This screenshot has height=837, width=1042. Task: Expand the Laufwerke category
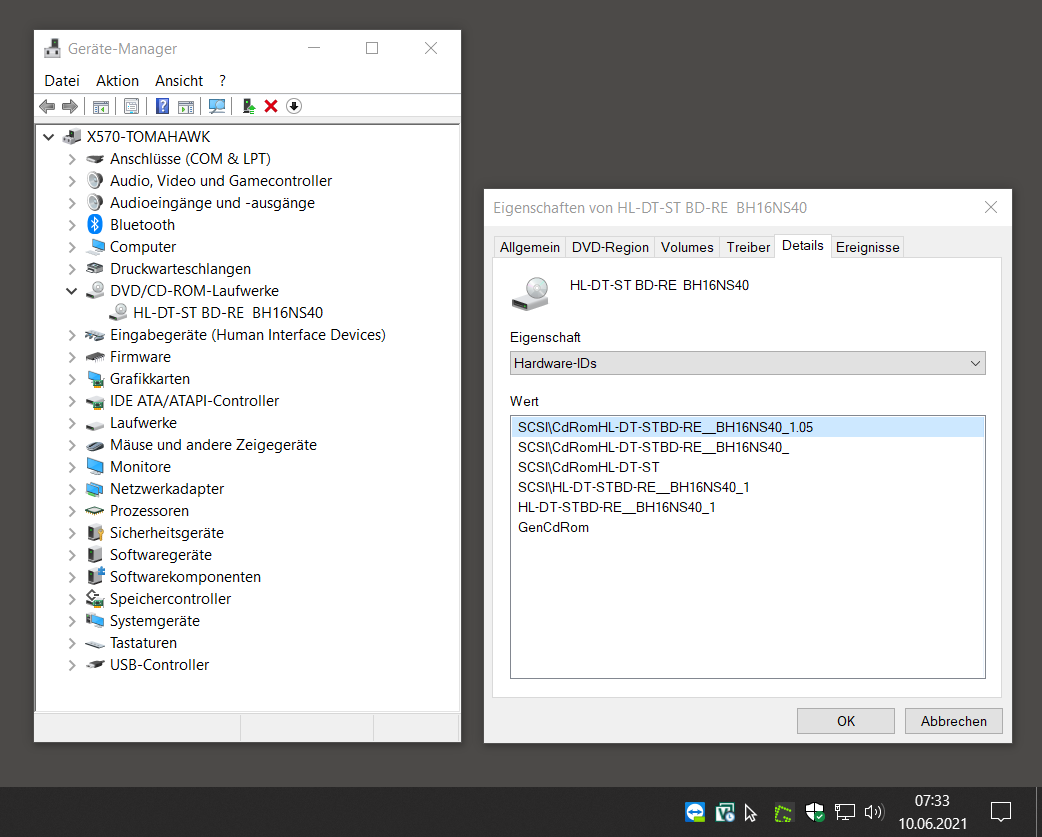click(x=72, y=422)
